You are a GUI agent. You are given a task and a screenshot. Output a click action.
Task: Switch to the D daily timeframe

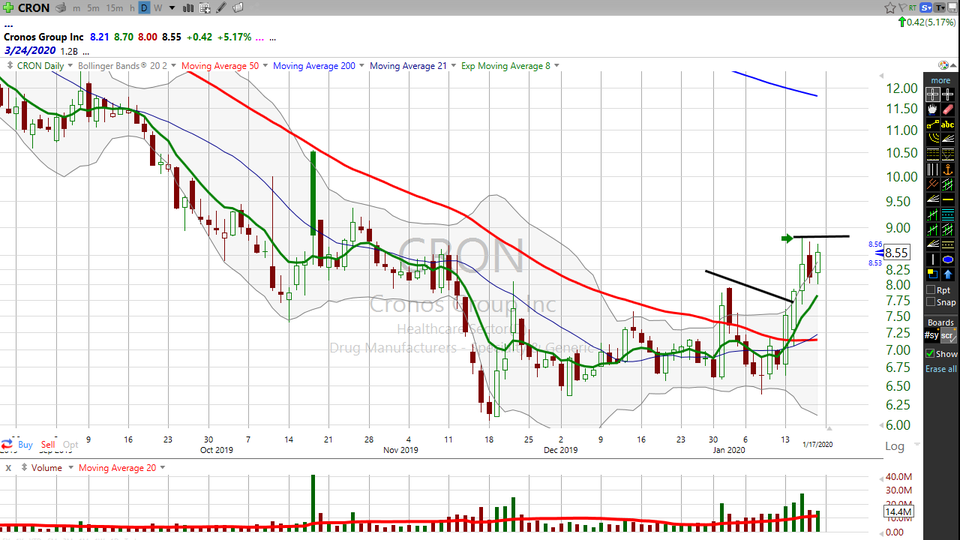[144, 8]
